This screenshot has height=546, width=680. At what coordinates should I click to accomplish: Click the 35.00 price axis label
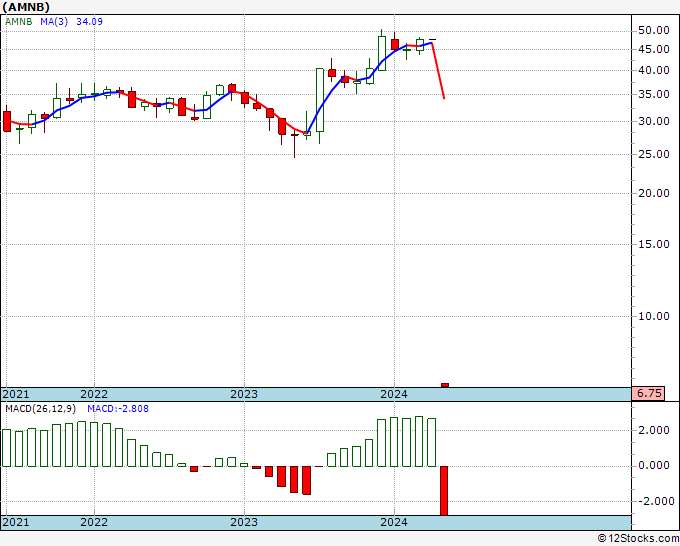[654, 94]
